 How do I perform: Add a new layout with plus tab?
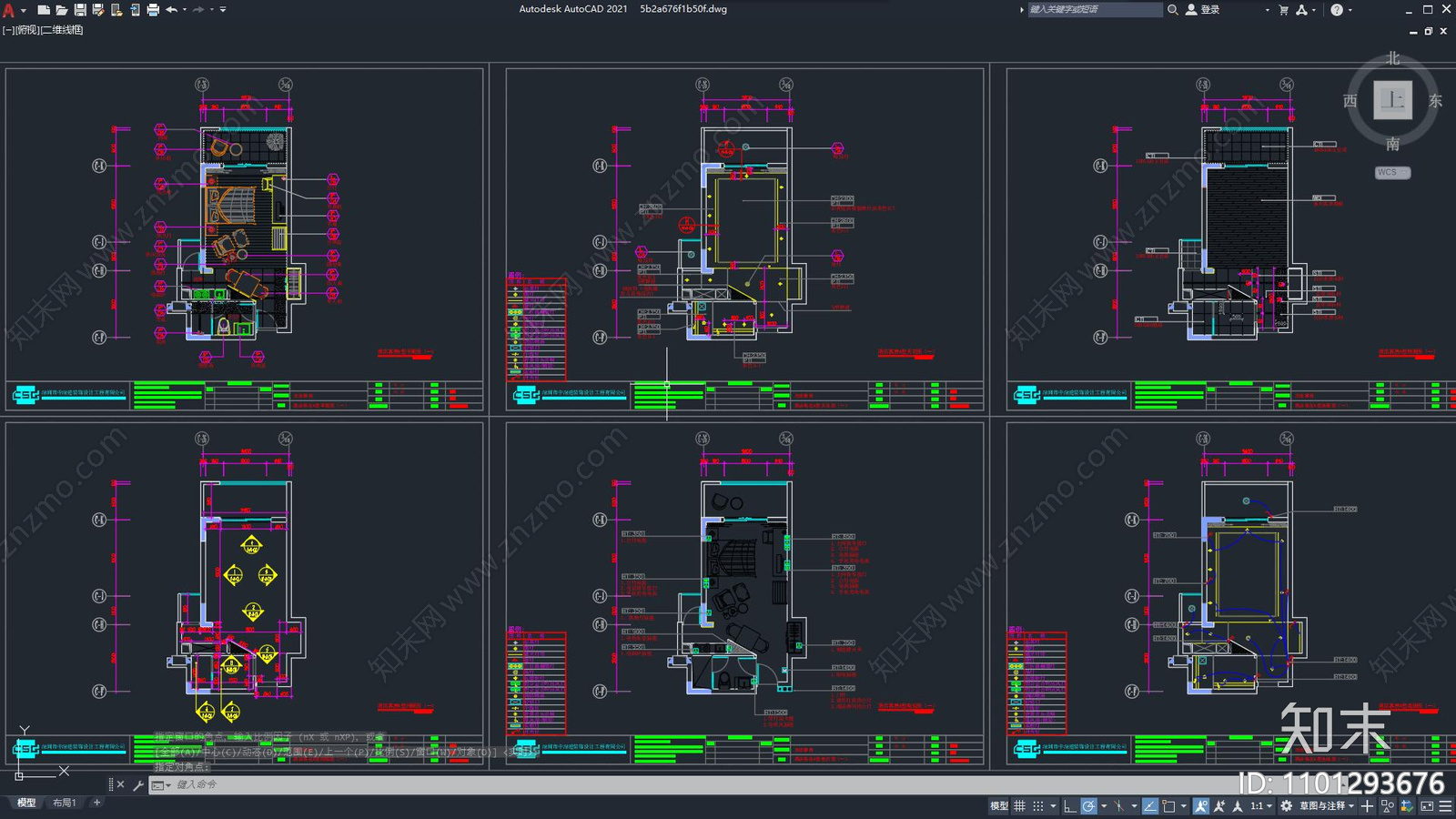[x=96, y=803]
